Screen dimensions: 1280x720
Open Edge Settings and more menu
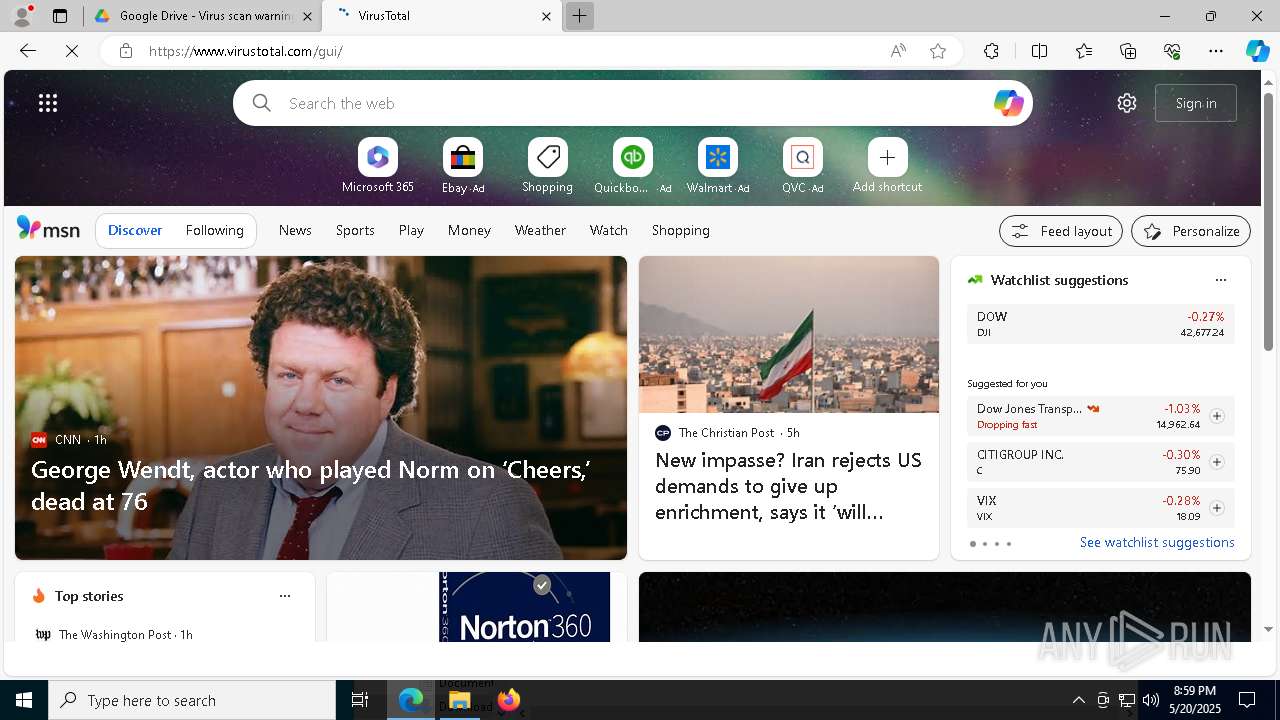point(1216,51)
